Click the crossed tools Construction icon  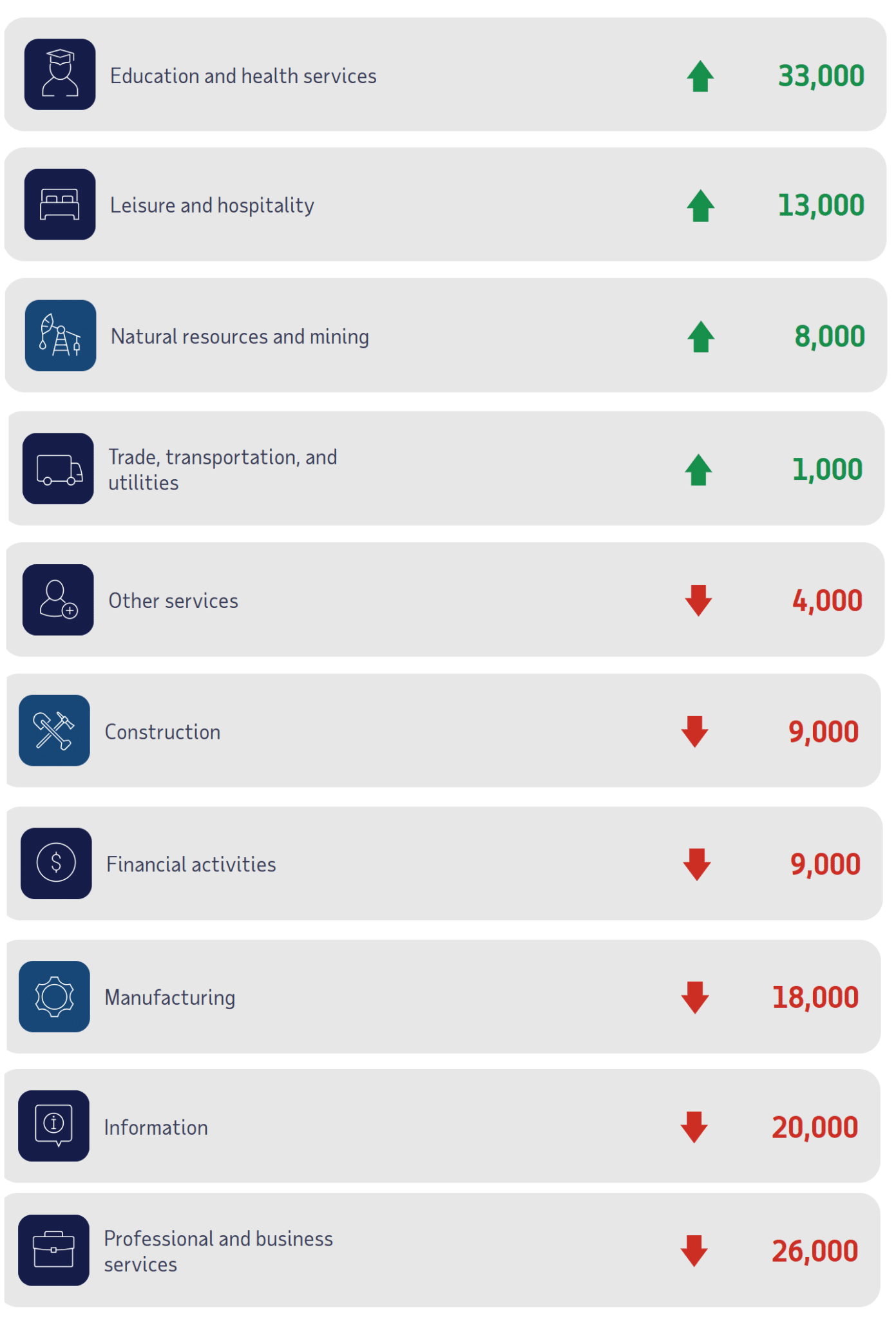tap(54, 730)
